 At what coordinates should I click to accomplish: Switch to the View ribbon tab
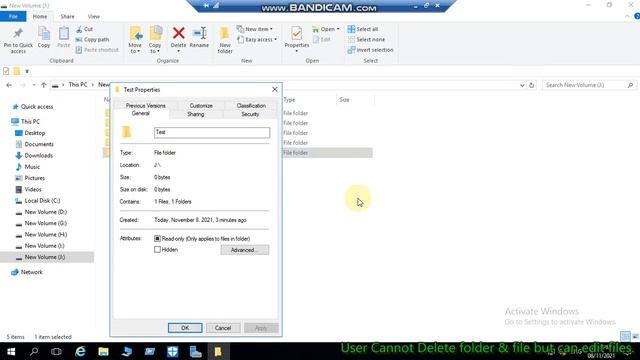[x=93, y=17]
